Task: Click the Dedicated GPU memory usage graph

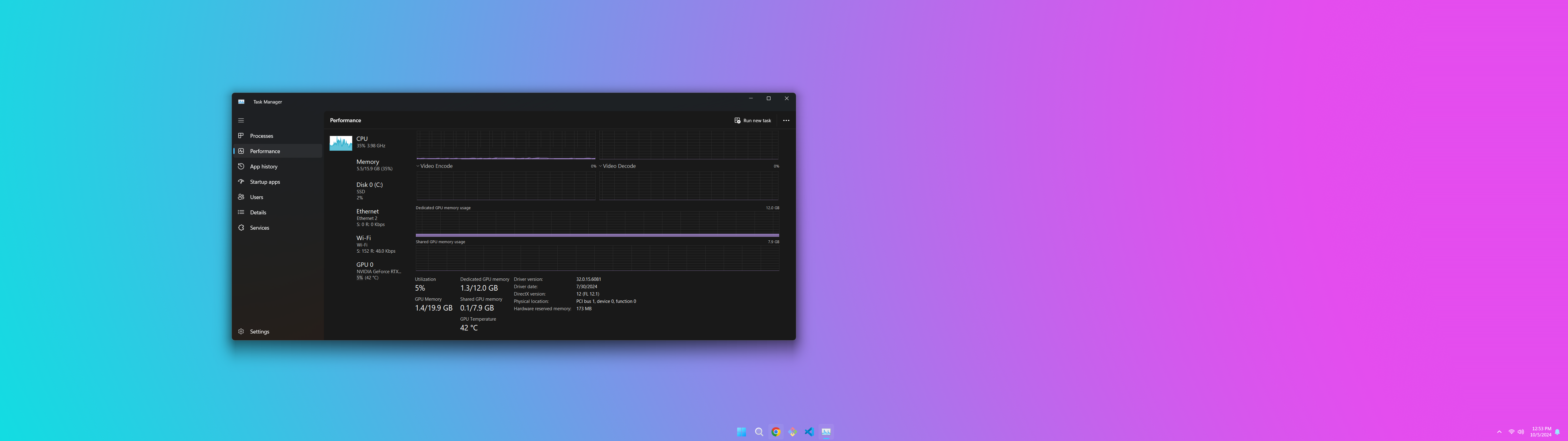Action: 597,224
